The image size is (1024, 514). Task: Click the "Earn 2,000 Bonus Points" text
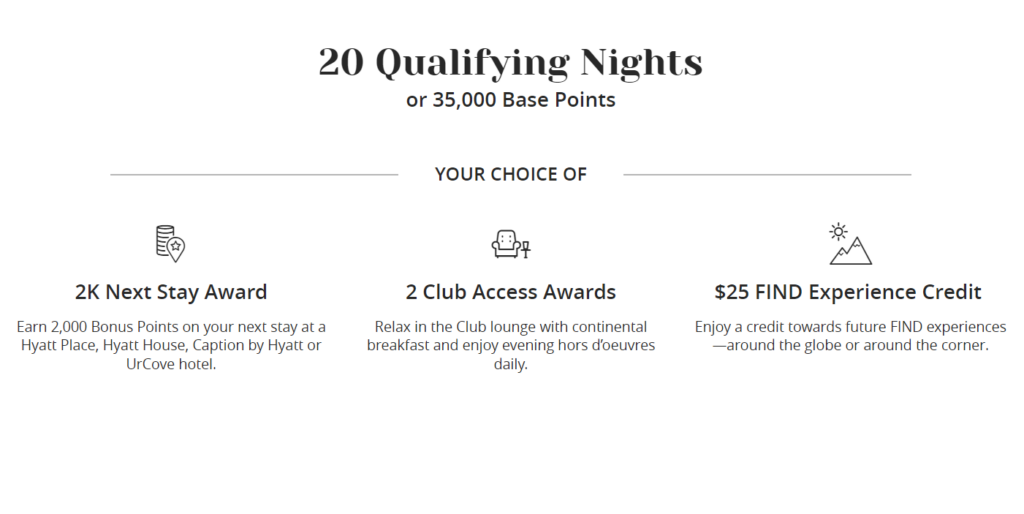coord(102,327)
